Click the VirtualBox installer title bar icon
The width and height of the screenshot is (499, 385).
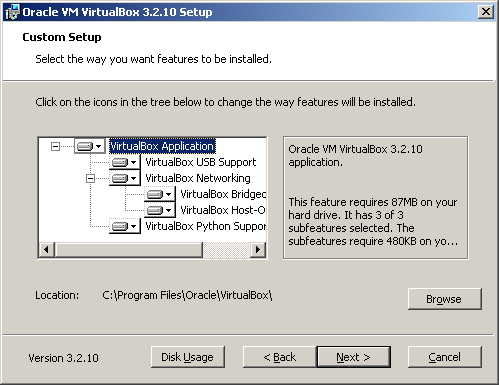coord(12,12)
